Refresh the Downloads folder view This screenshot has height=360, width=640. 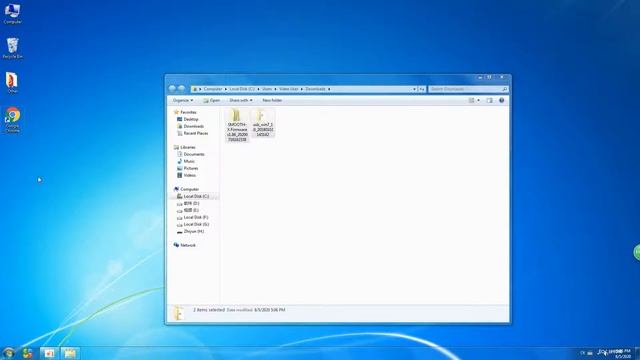point(422,89)
